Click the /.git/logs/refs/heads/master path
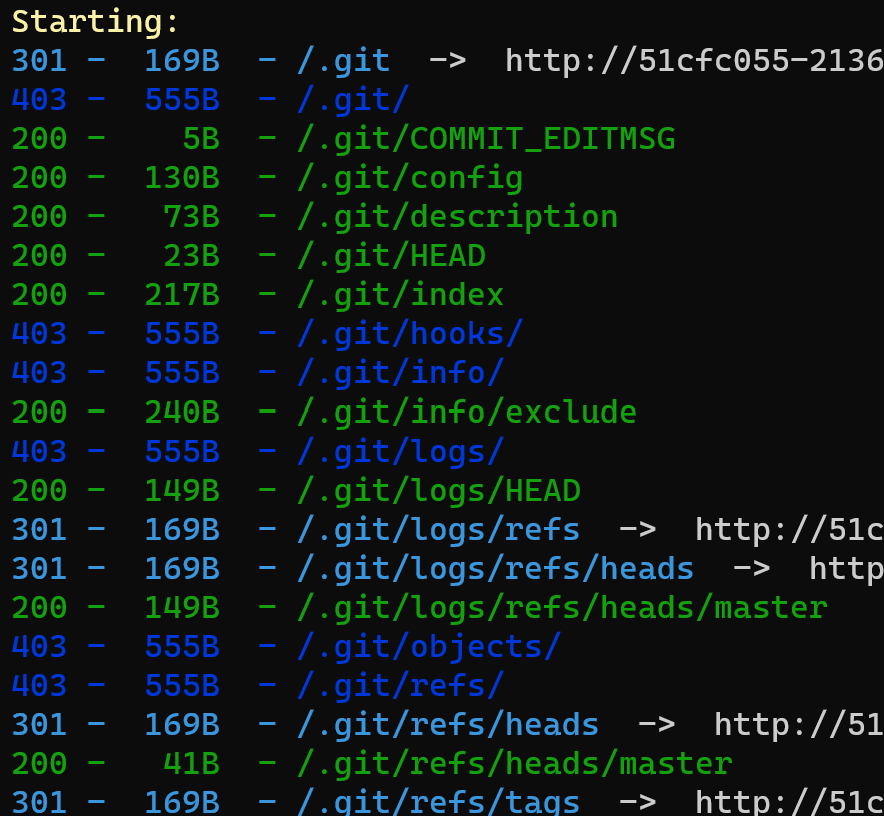884x816 pixels. point(562,607)
